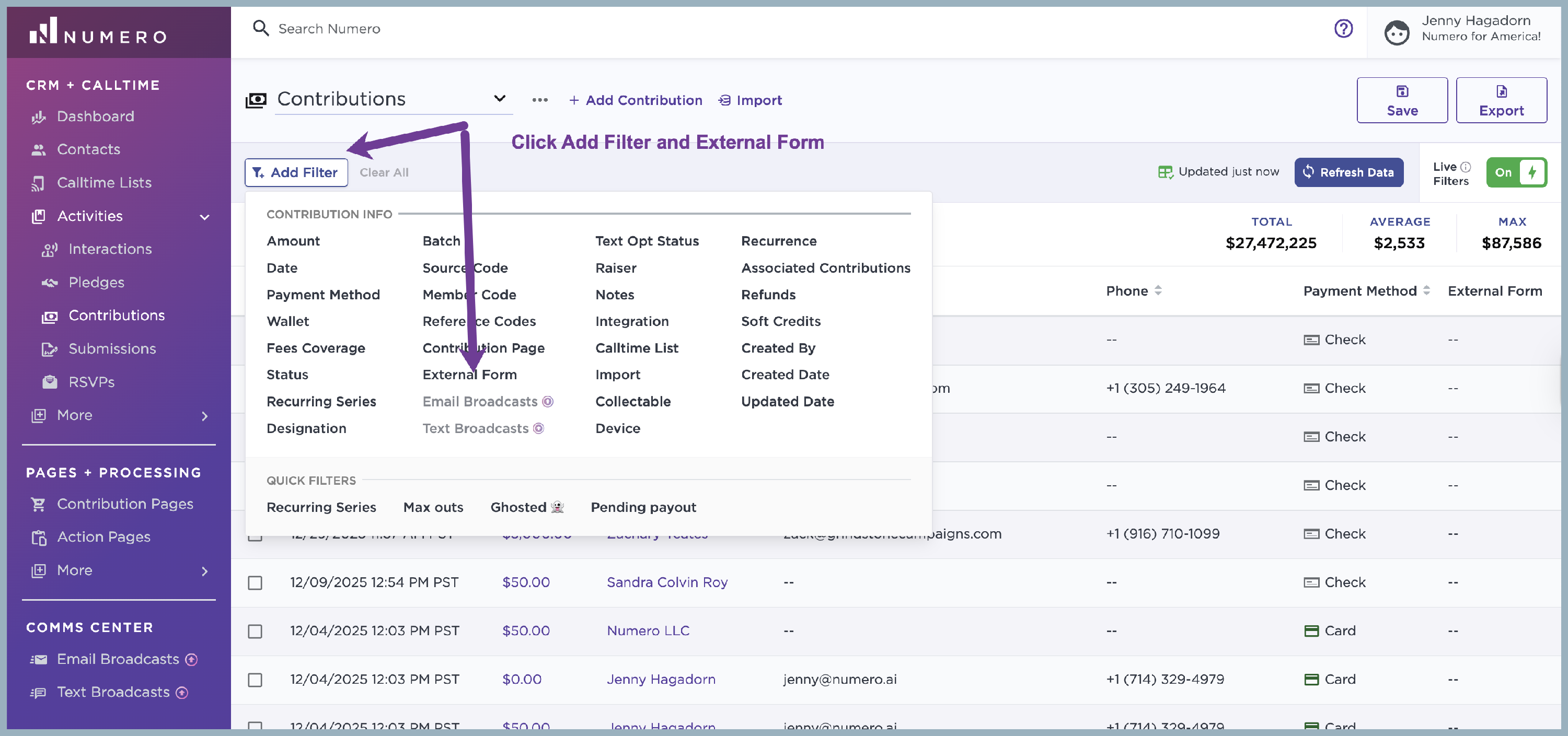Select External Form filter option
1568x736 pixels.
469,375
